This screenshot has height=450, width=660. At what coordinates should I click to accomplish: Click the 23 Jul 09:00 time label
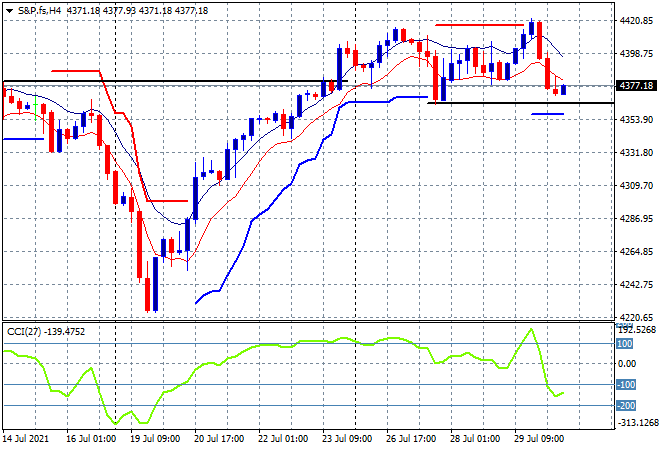tap(347, 439)
